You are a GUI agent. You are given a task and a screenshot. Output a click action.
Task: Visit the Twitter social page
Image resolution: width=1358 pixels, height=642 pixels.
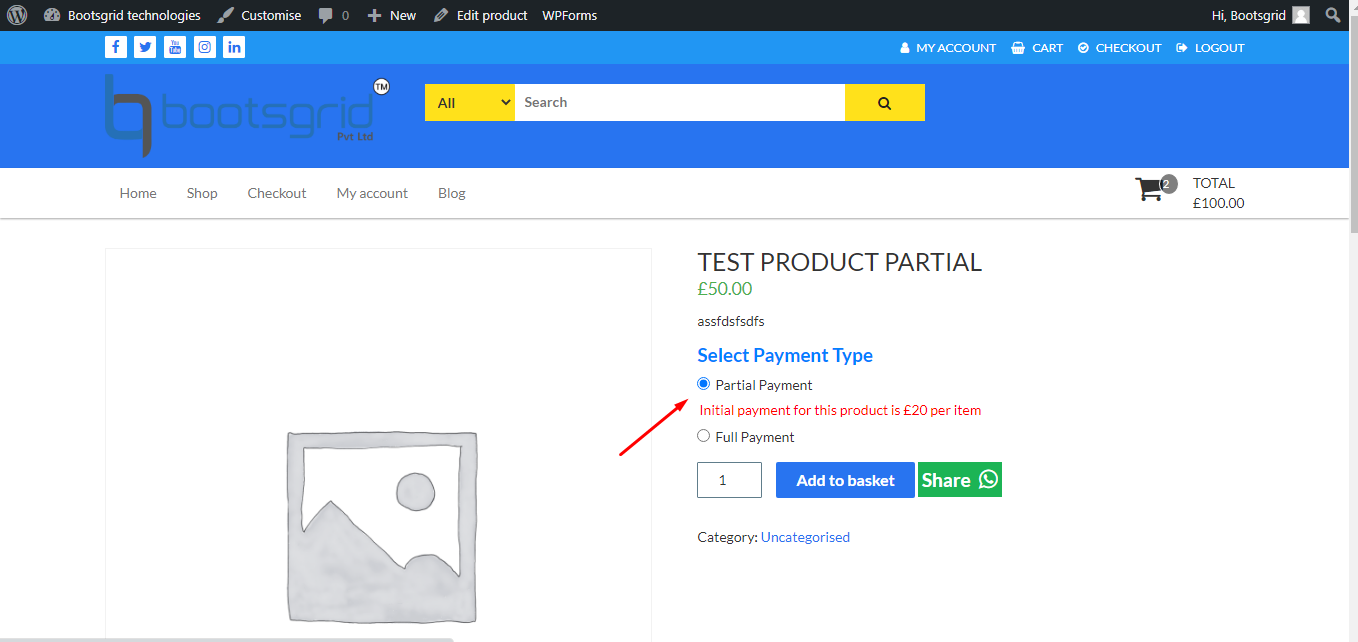[145, 47]
